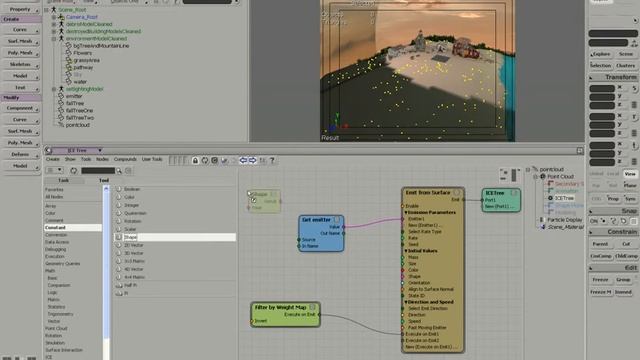Open the Create menu in ICE Tree
The height and width of the screenshot is (360, 640).
point(53,159)
